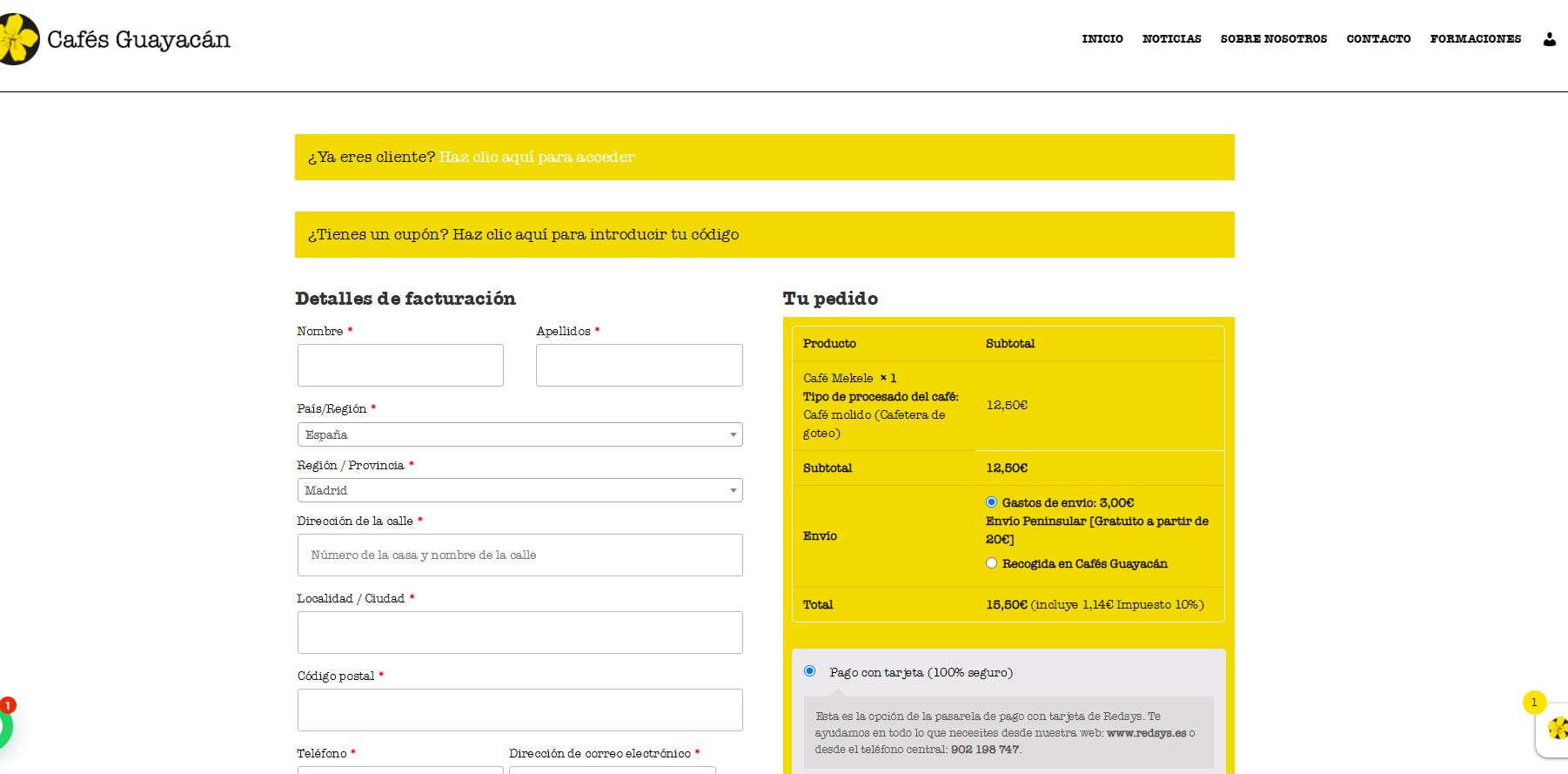This screenshot has width=1568, height=774.
Task: Focus the Nombre input field
Action: click(400, 365)
